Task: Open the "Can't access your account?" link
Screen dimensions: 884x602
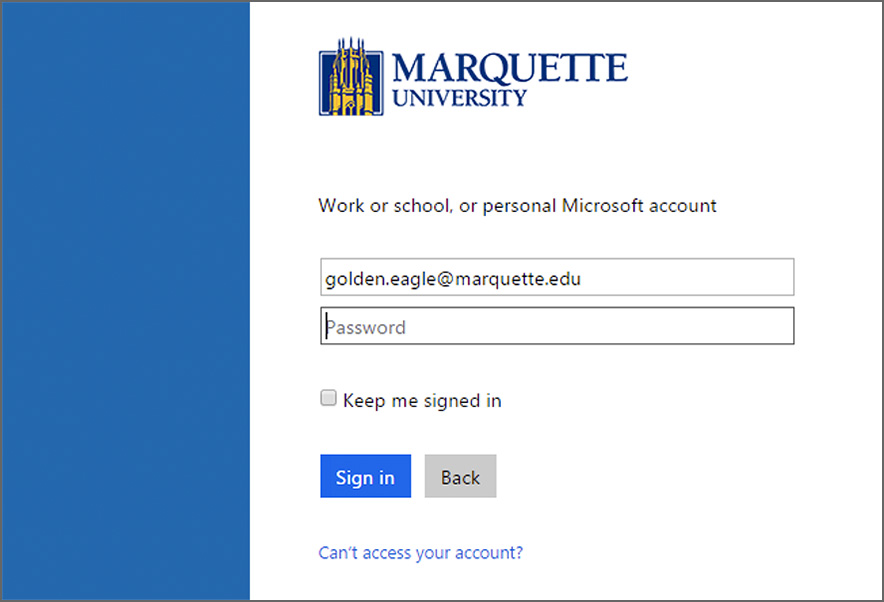Action: tap(420, 552)
